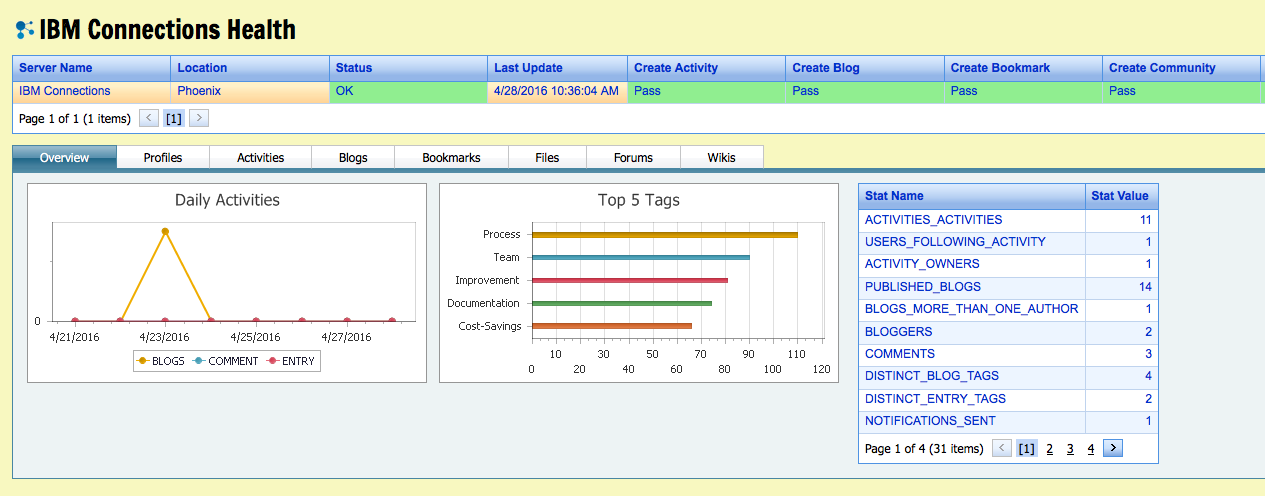The width and height of the screenshot is (1265, 496).
Task: Select the BLOGS_MORE_THAN_ONE_AUTHOR stat row
Action: (x=1008, y=309)
